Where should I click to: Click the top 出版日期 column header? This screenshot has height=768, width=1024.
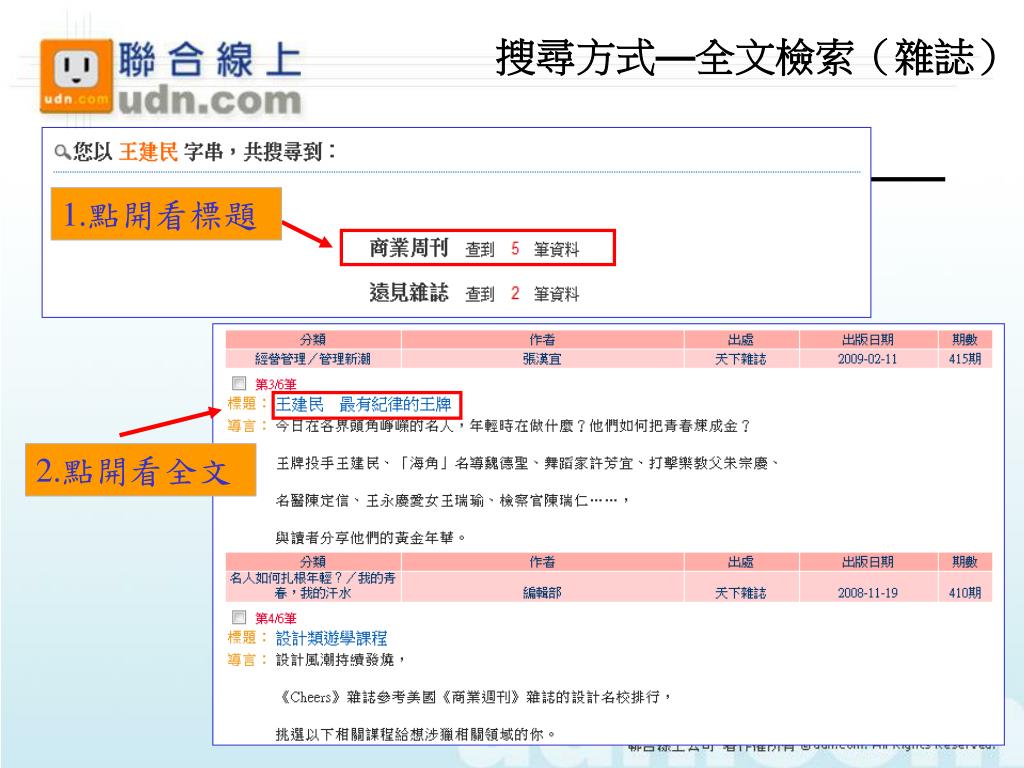coord(867,340)
